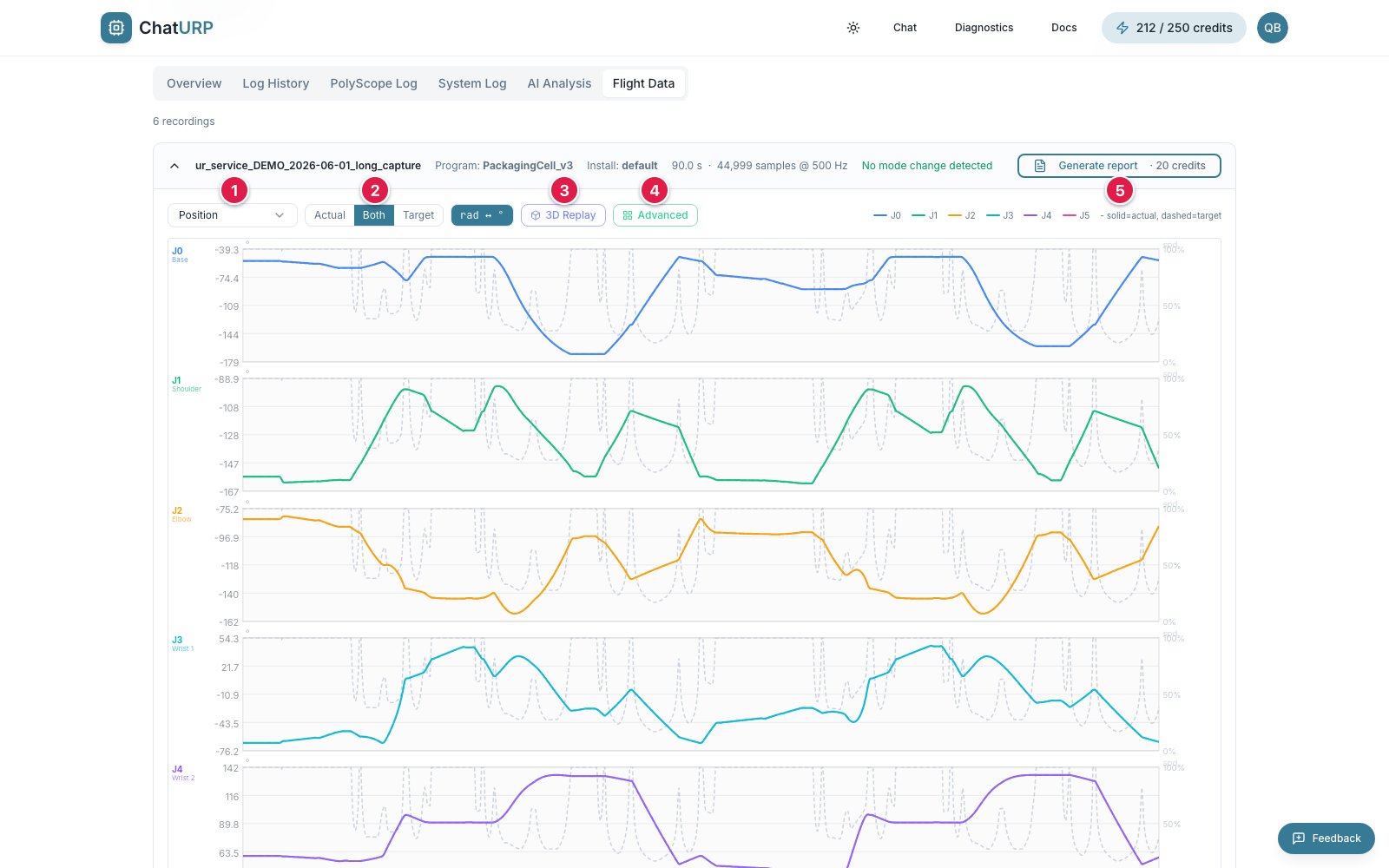Viewport: 1389px width, 868px height.
Task: Click the recording name ur_service_DEMO_2026-06-01_long_capture
Action: click(308, 166)
